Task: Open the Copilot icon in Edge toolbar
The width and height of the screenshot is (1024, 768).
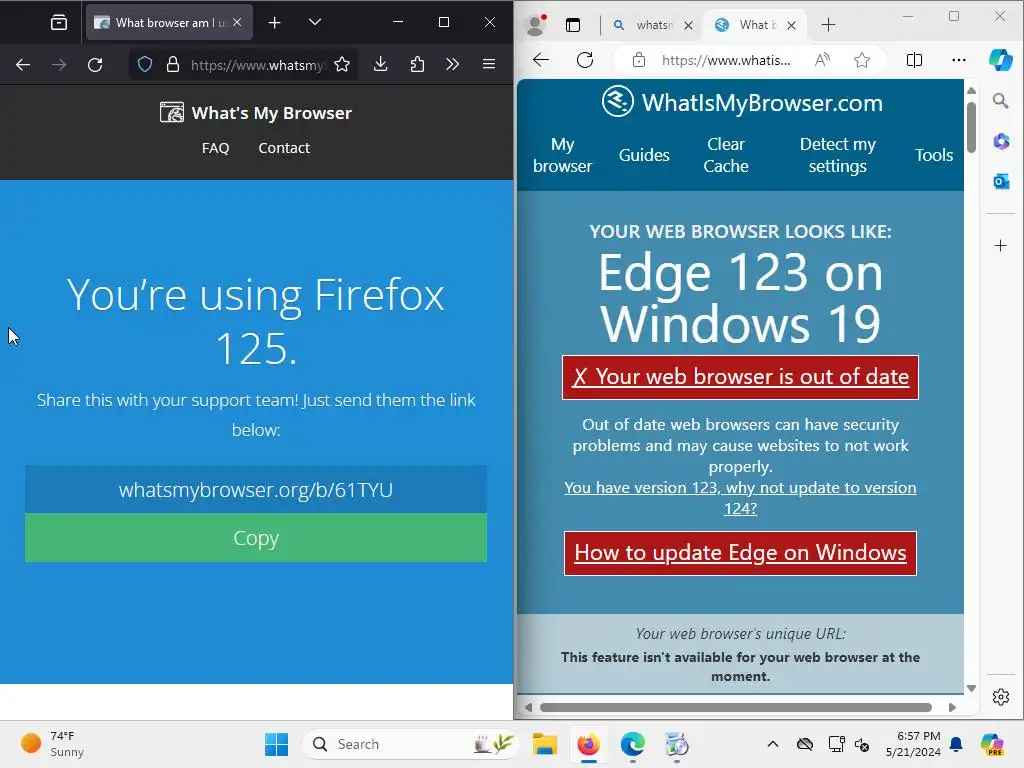Action: click(1000, 60)
